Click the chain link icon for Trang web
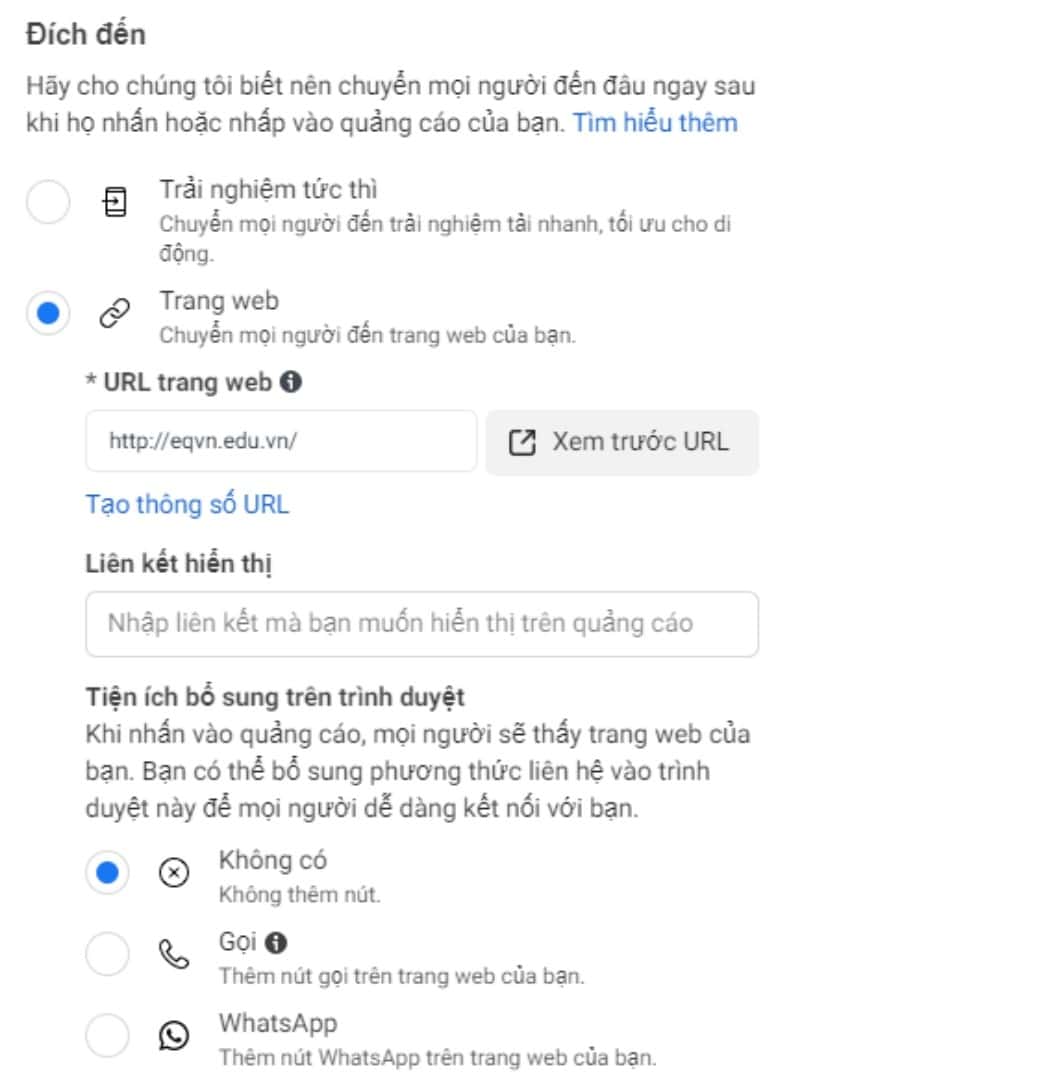Image resolution: width=1058 pixels, height=1080 pixels. point(116,315)
